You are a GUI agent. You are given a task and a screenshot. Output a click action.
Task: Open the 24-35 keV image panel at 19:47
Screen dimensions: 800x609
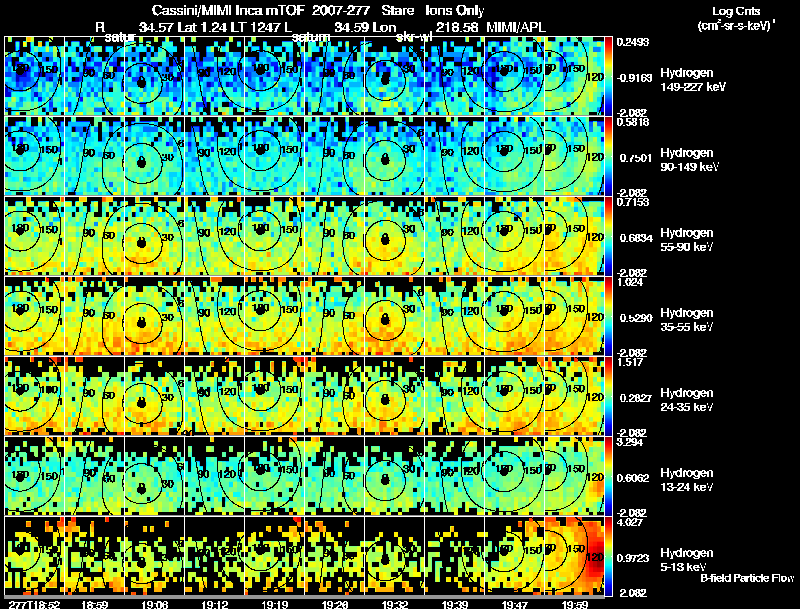pos(515,396)
